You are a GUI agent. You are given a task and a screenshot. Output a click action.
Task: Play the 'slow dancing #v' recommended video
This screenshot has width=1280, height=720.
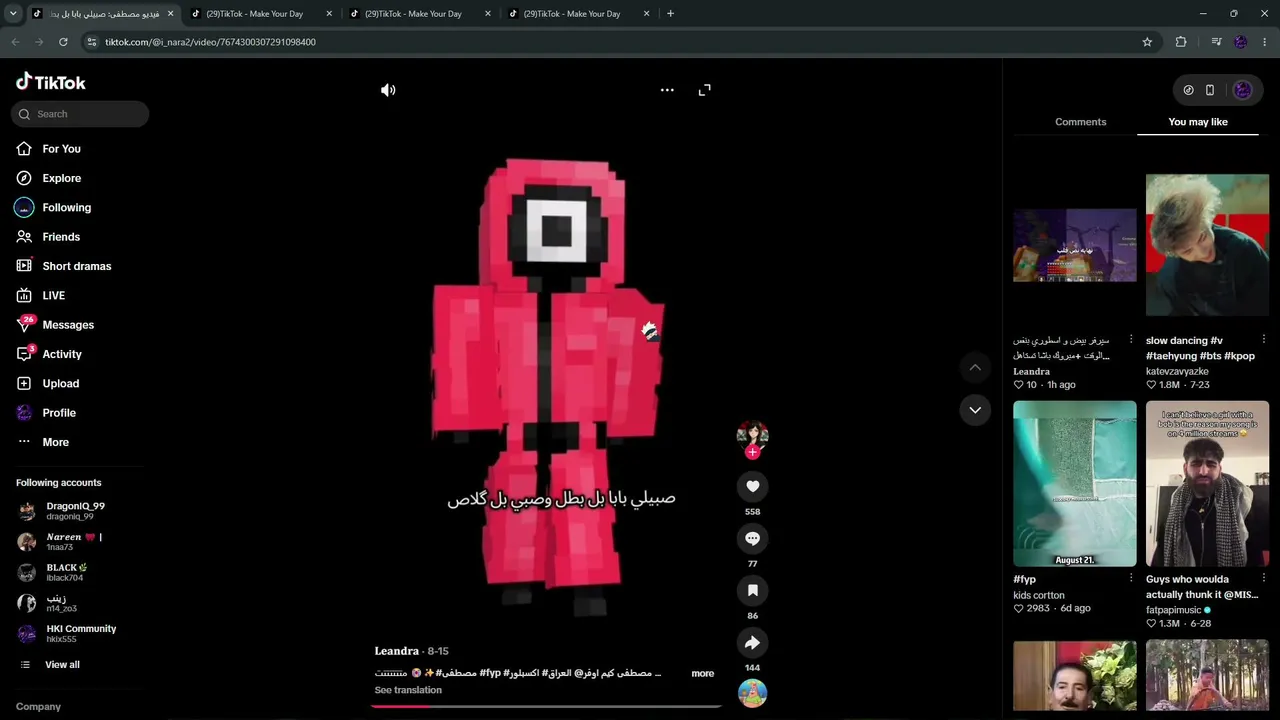[x=1207, y=246]
